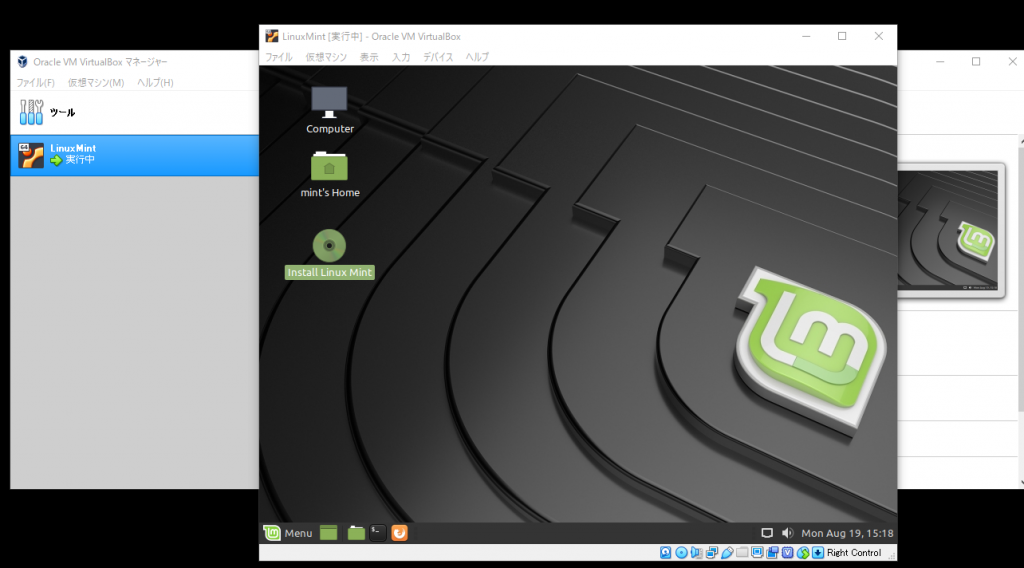Open the Linux Mint Menu button
The image size is (1024, 568).
[x=288, y=533]
